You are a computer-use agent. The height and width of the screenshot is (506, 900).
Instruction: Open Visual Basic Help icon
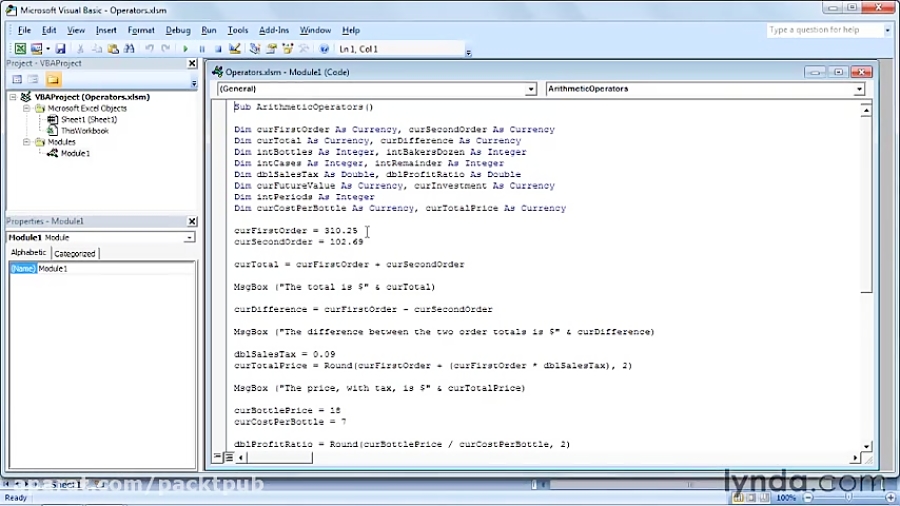pos(324,49)
